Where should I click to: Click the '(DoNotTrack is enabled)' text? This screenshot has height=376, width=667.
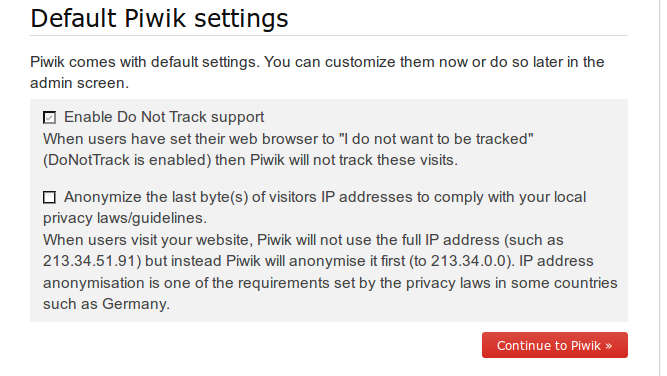click(127, 160)
